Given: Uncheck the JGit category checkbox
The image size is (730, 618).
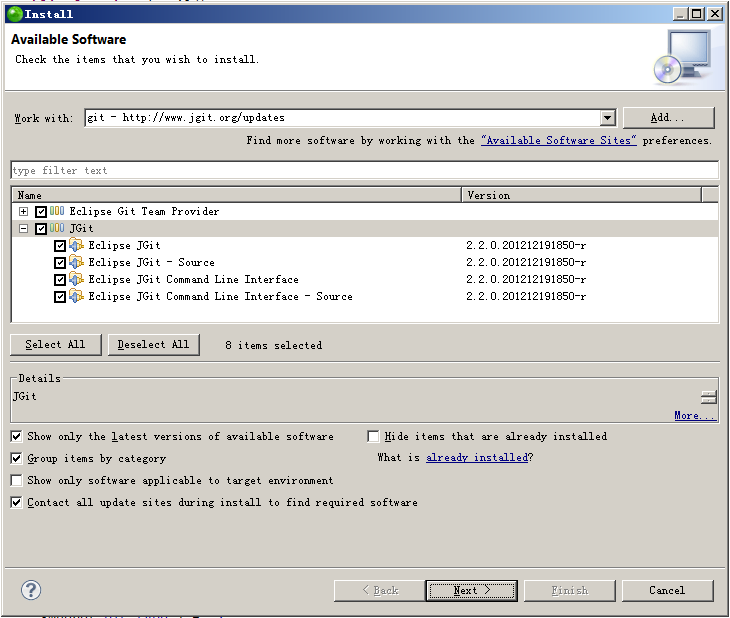Looking at the screenshot, I should [41, 229].
